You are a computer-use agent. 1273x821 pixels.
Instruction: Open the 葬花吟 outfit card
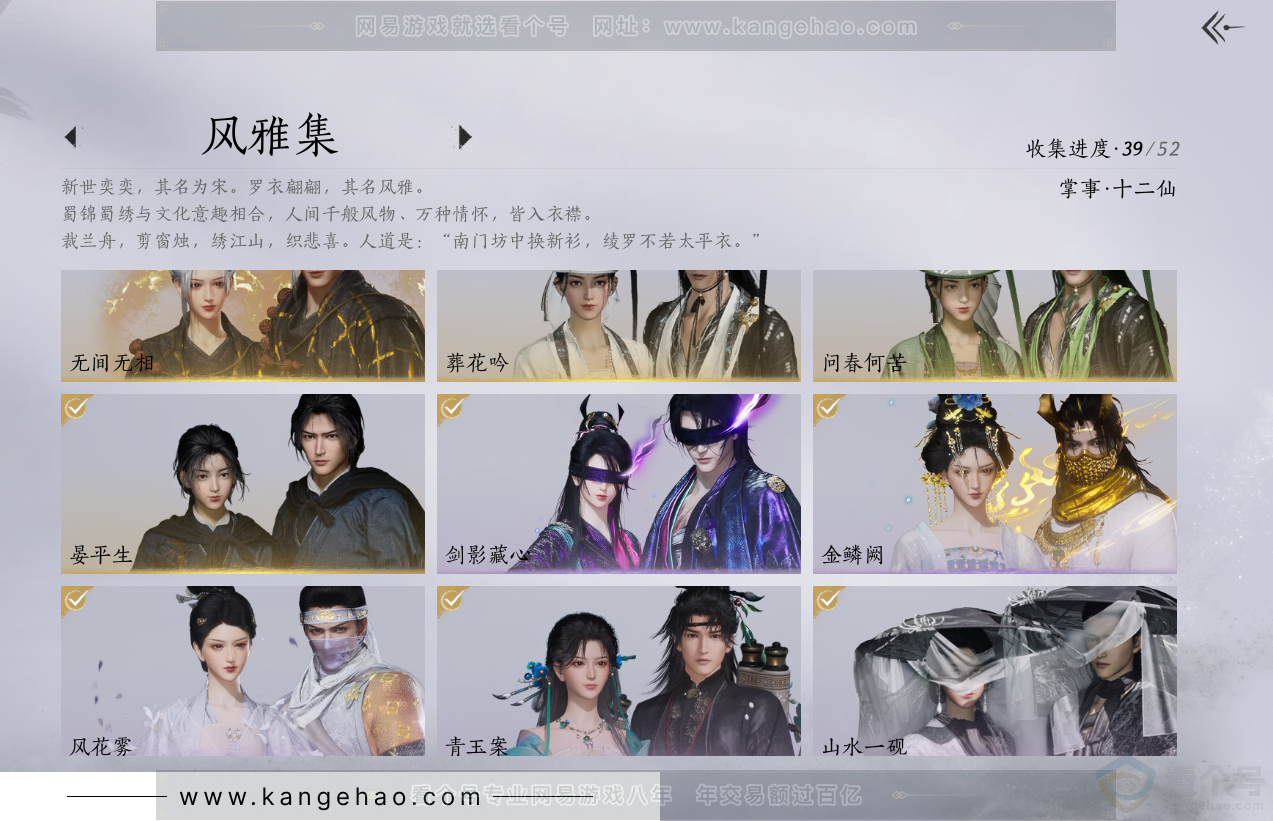619,325
